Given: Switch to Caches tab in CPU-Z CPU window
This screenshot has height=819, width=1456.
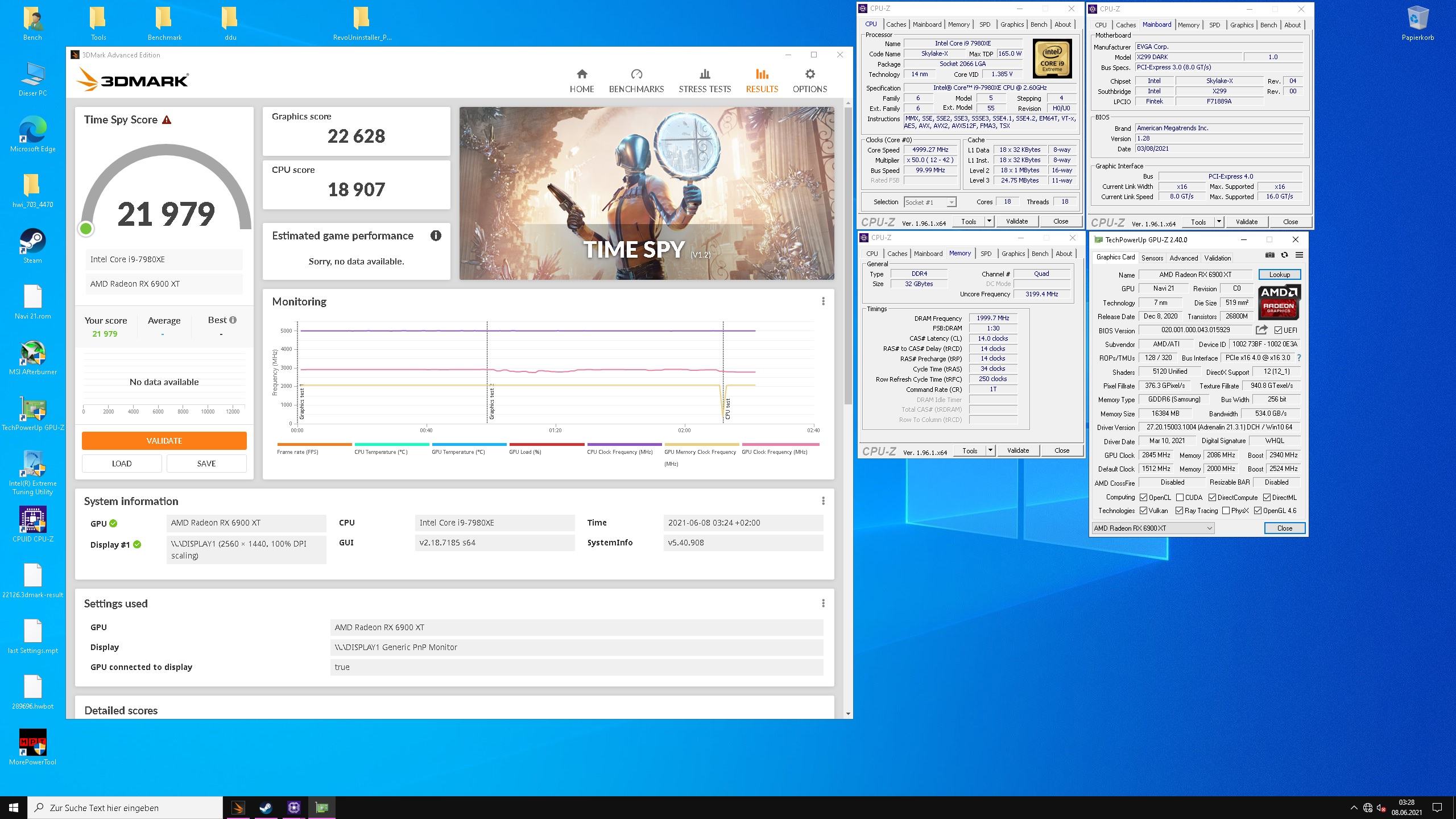Looking at the screenshot, I should [896, 24].
